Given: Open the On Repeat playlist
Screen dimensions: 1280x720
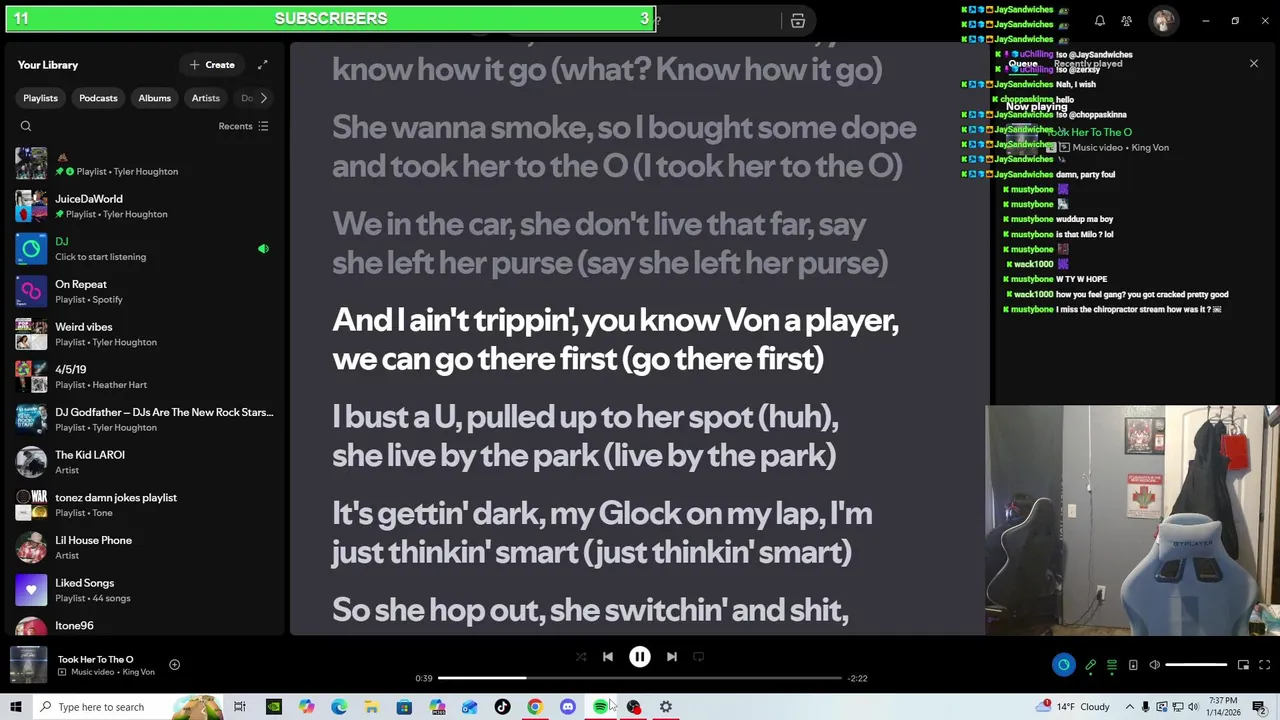Looking at the screenshot, I should 146,291.
